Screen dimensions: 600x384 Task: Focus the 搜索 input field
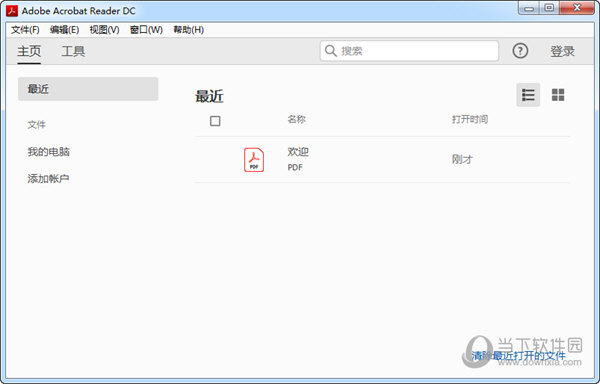409,50
